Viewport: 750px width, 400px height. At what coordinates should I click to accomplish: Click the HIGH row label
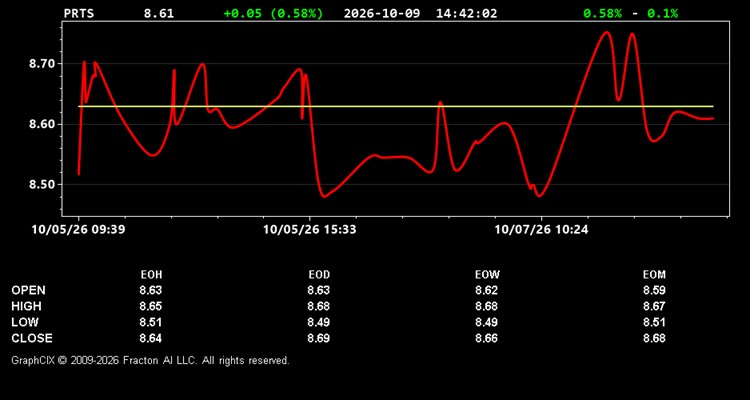26,306
